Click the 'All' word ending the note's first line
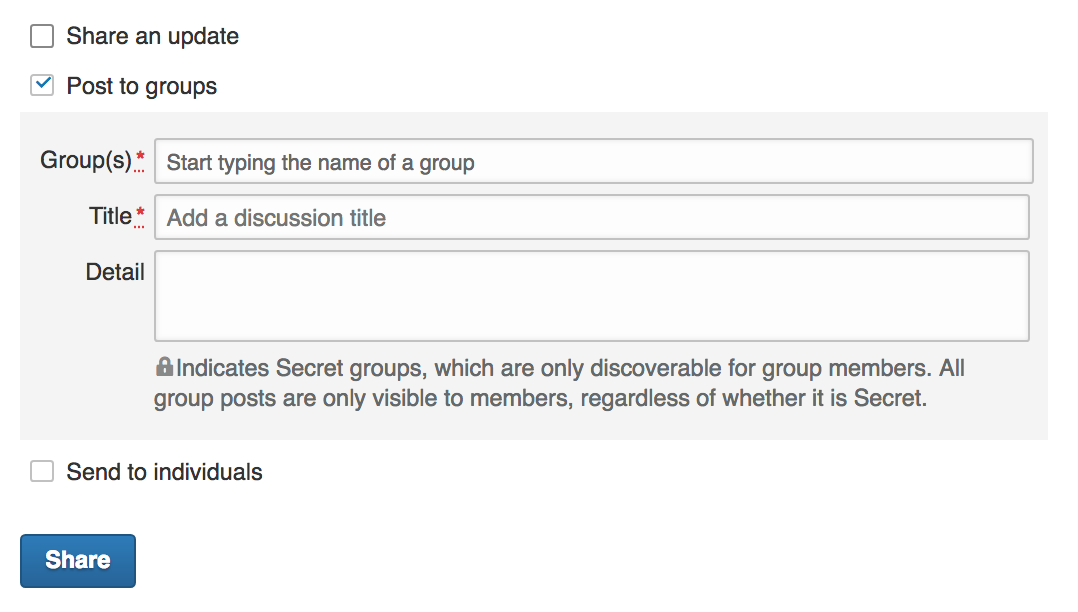Viewport: 1078px width, 612px height. 951,369
